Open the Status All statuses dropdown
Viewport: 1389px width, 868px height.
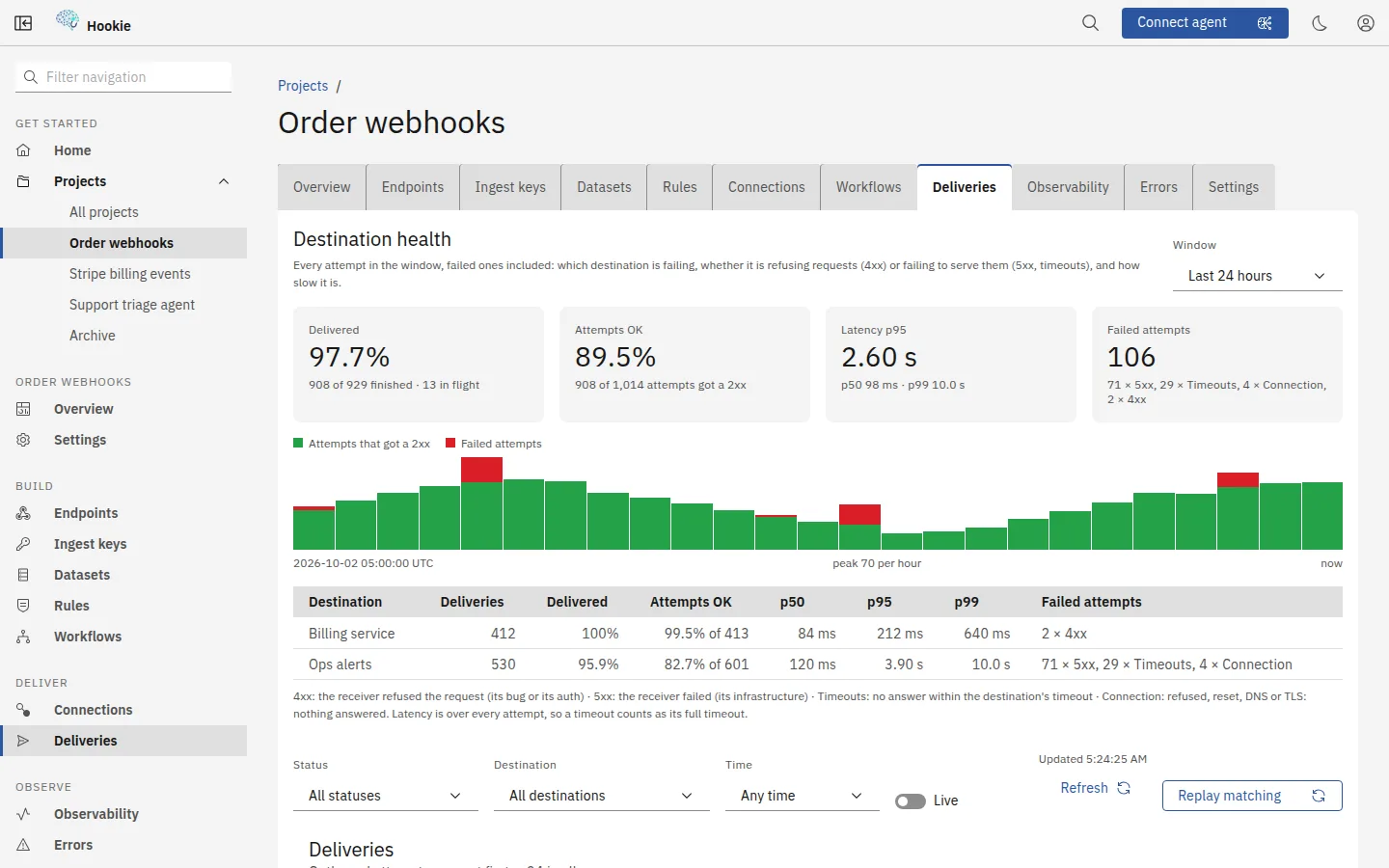386,796
